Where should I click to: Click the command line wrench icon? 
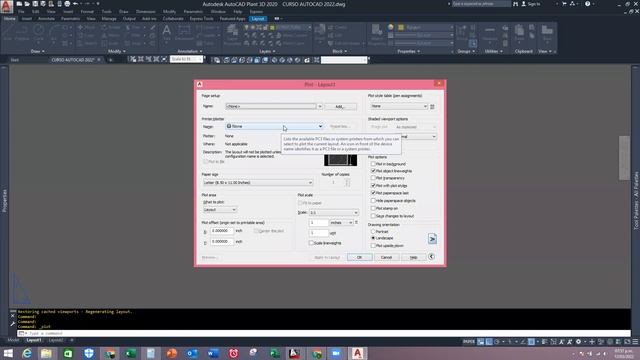pos(13,324)
